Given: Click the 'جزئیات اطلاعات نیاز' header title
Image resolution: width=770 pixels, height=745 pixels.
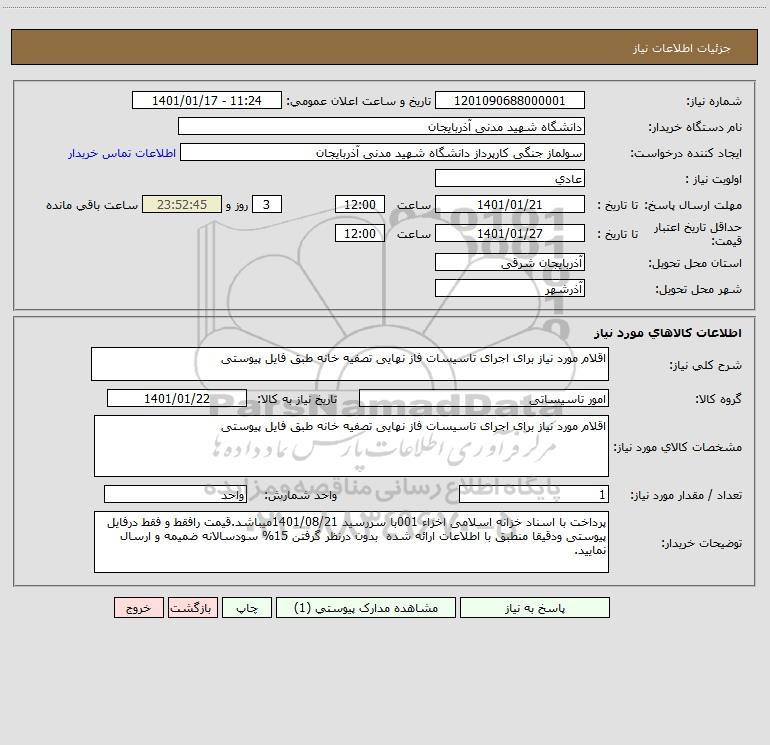Looking at the screenshot, I should click(682, 48).
